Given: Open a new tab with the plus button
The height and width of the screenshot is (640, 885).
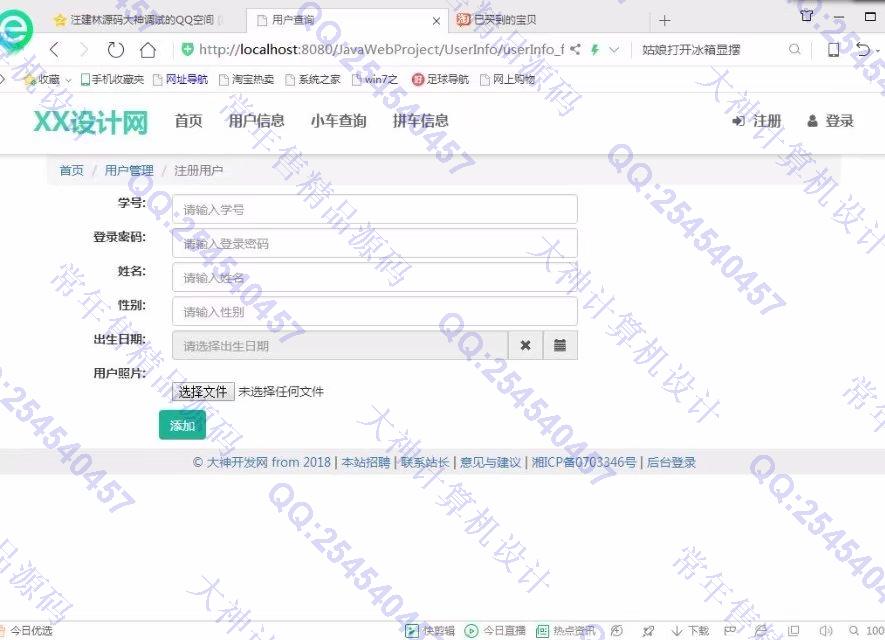Looking at the screenshot, I should click(665, 20).
